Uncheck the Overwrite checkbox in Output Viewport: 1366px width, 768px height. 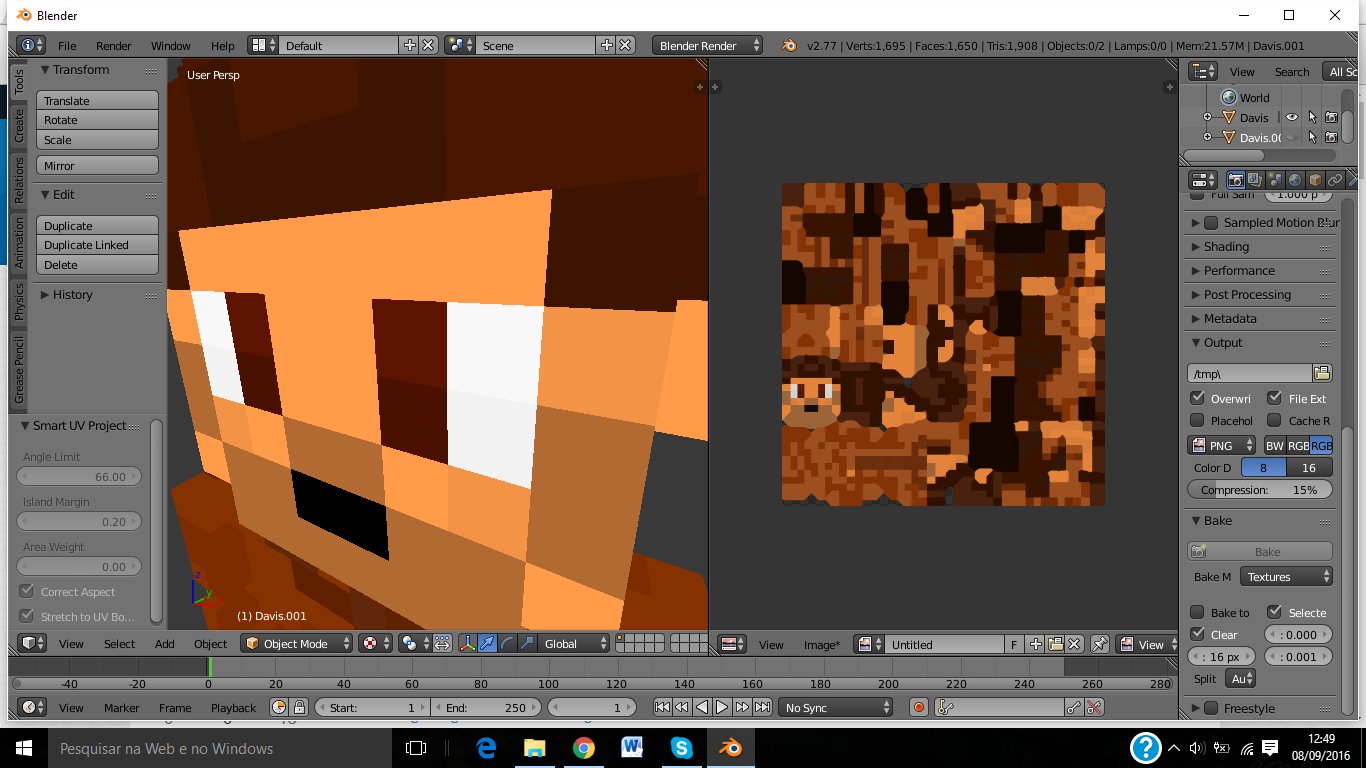click(x=1197, y=398)
